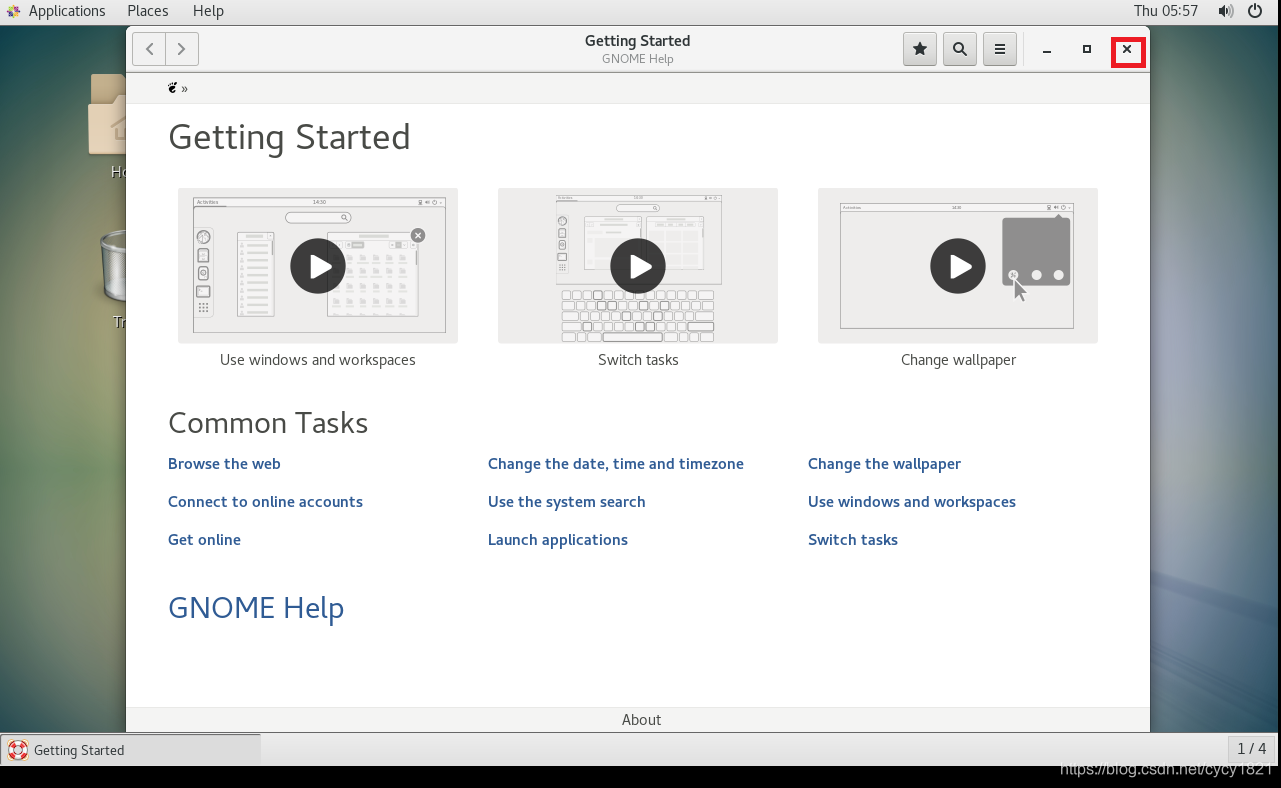Screen dimensions: 1281x788
Task: Play the 'Change wallpaper' video
Action: (958, 266)
